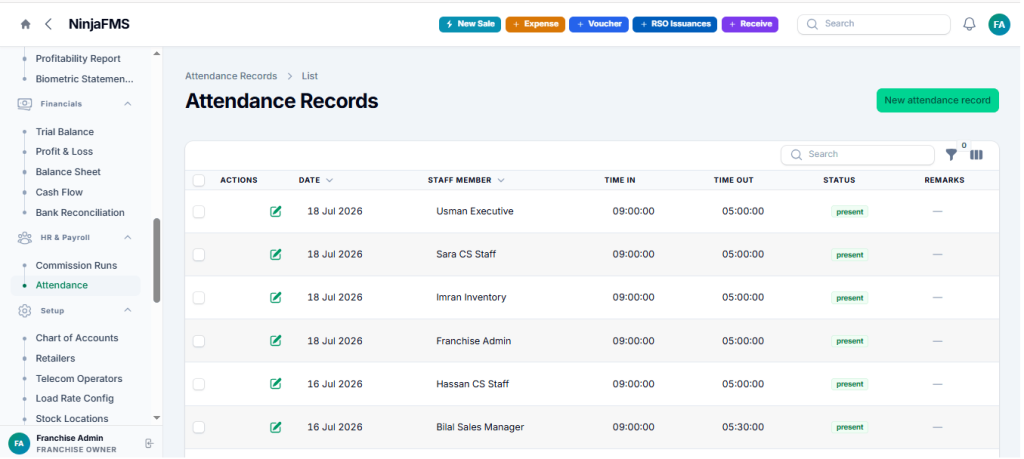The height and width of the screenshot is (459, 1024).
Task: Open Trial Balance report
Action: coord(65,132)
